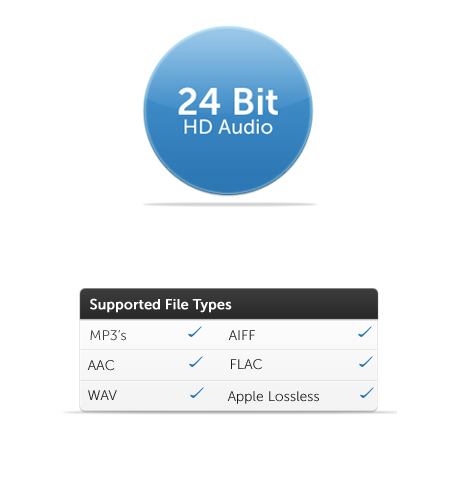Click the word "Supported" in table header
This screenshot has width=450, height=500.
tap(125, 305)
